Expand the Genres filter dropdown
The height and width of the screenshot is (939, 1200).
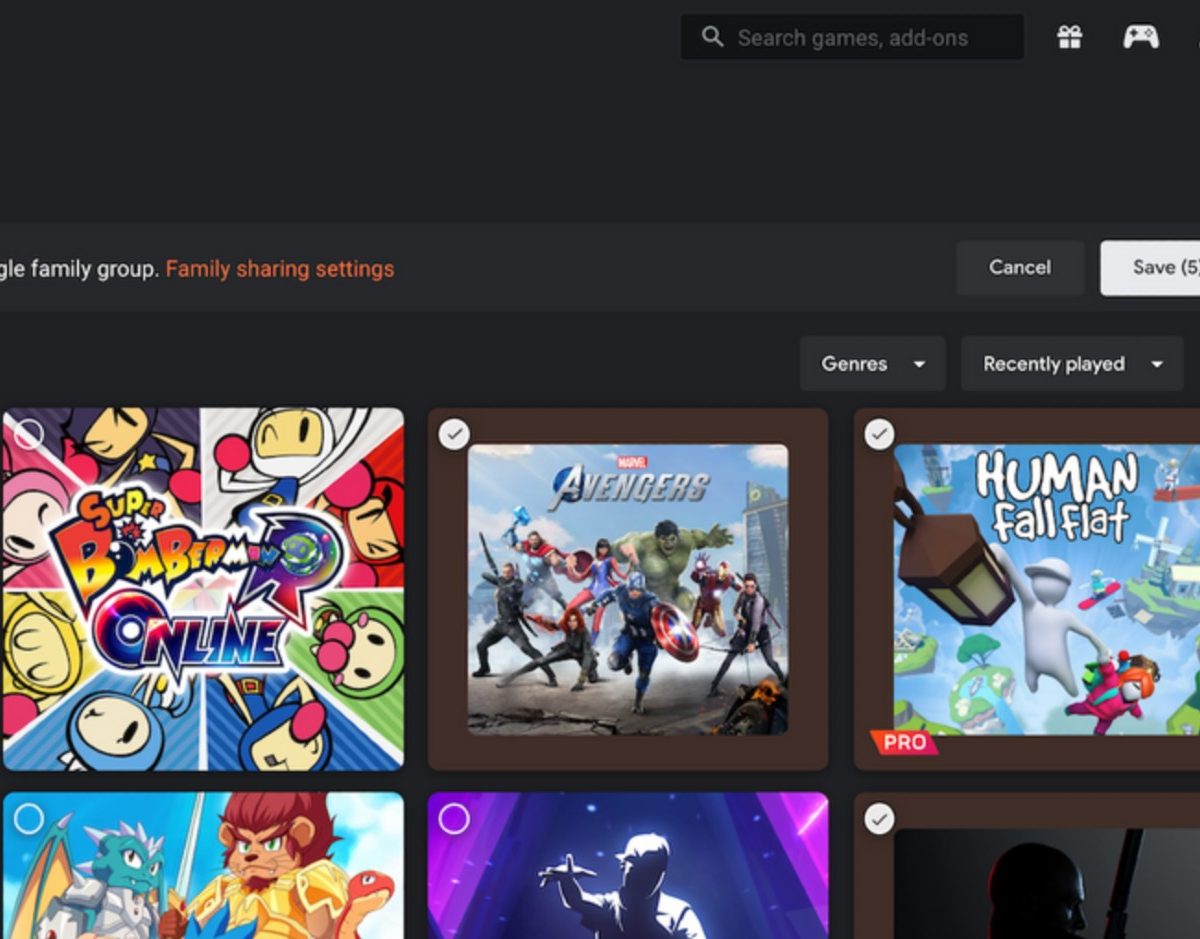click(x=873, y=364)
